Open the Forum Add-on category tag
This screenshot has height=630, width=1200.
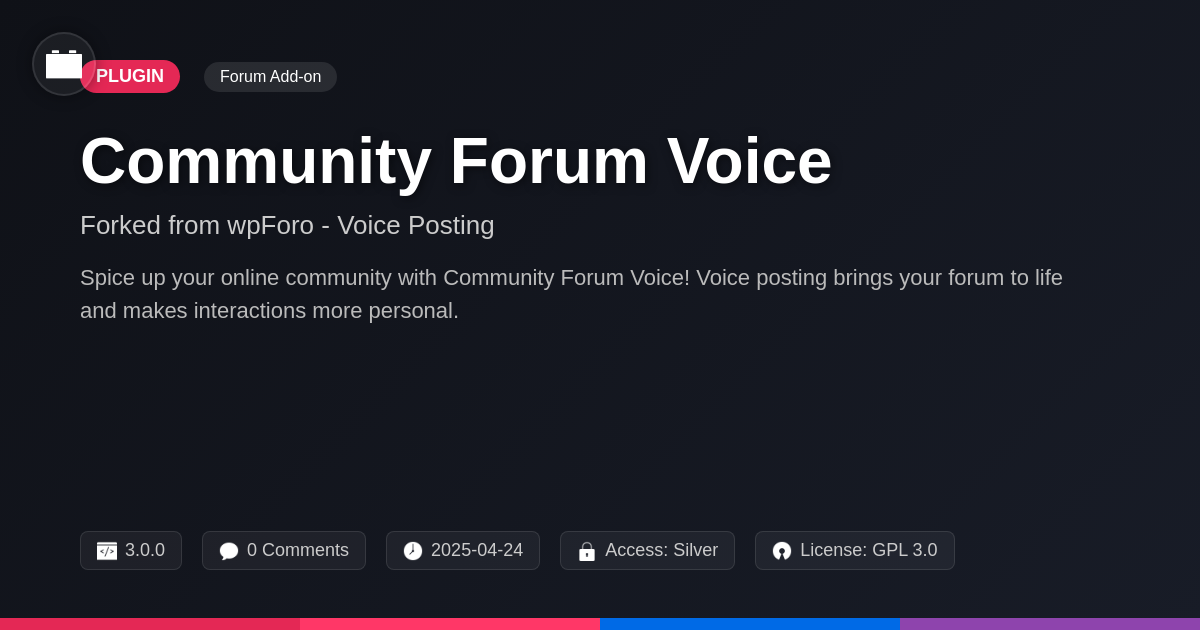[x=270, y=77]
